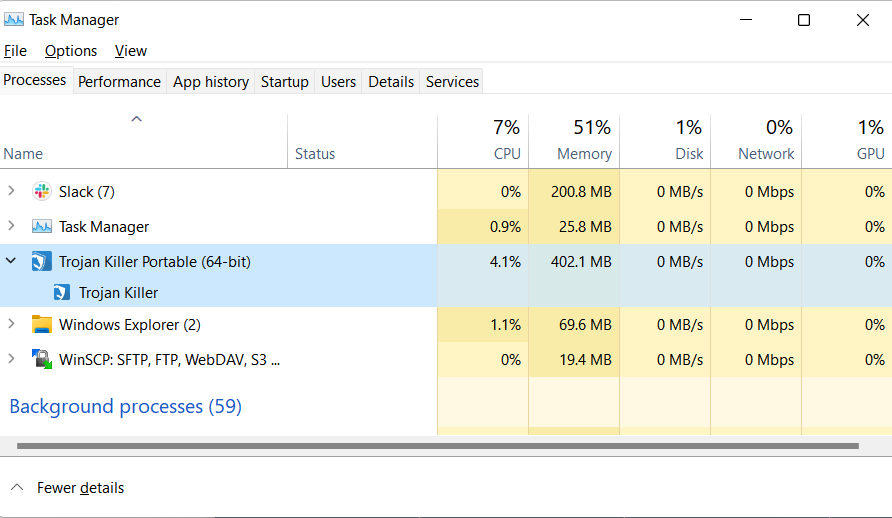Image resolution: width=892 pixels, height=518 pixels.
Task: Select the Trojan Killer child process icon
Action: point(61,292)
